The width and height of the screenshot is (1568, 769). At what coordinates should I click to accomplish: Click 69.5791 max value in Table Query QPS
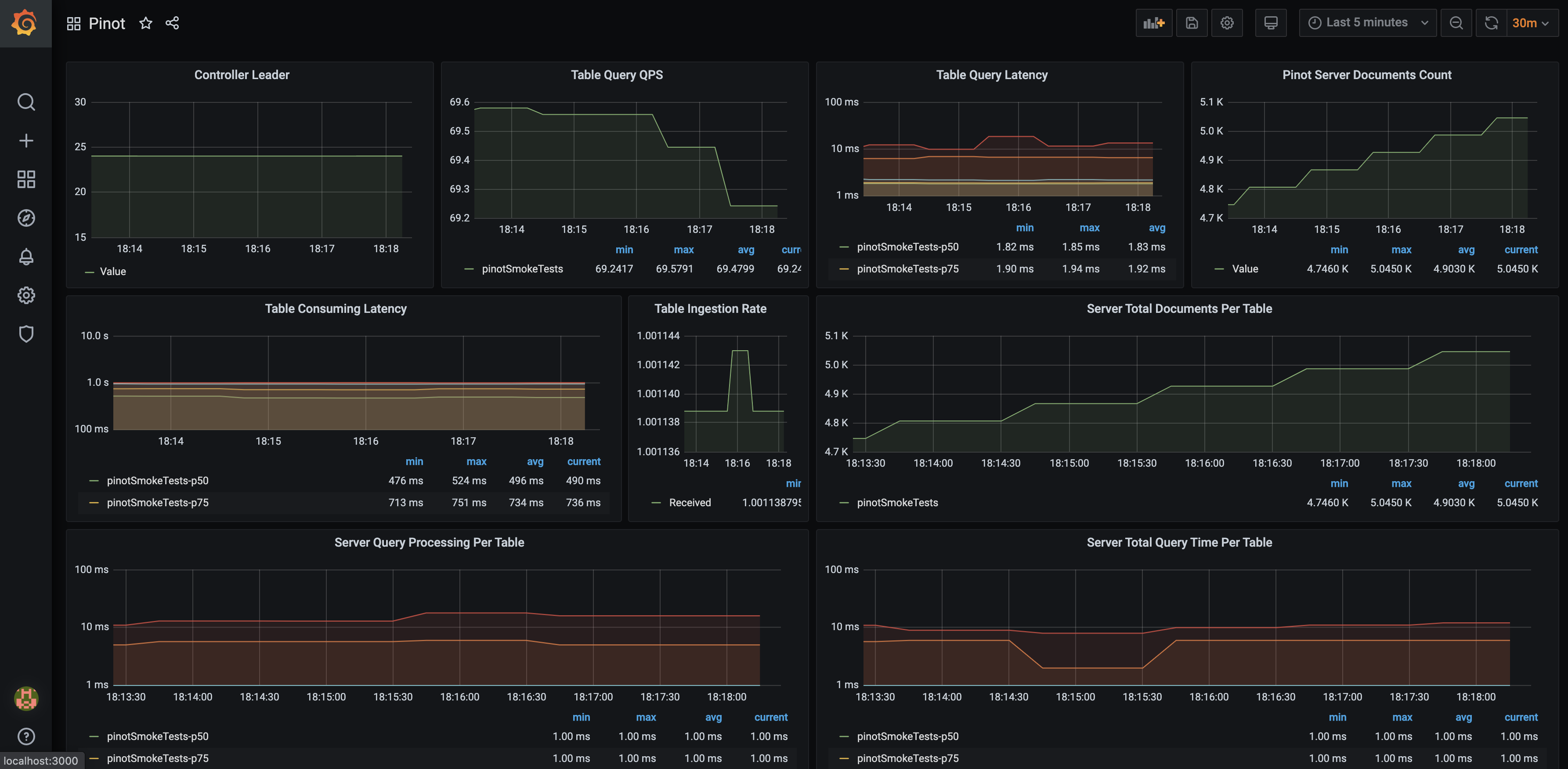674,269
